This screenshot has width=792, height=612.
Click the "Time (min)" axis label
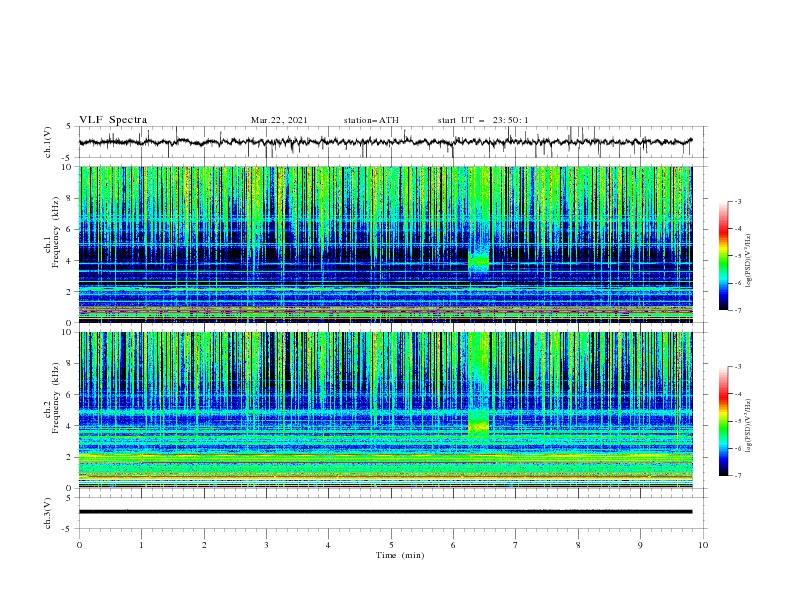coord(400,555)
